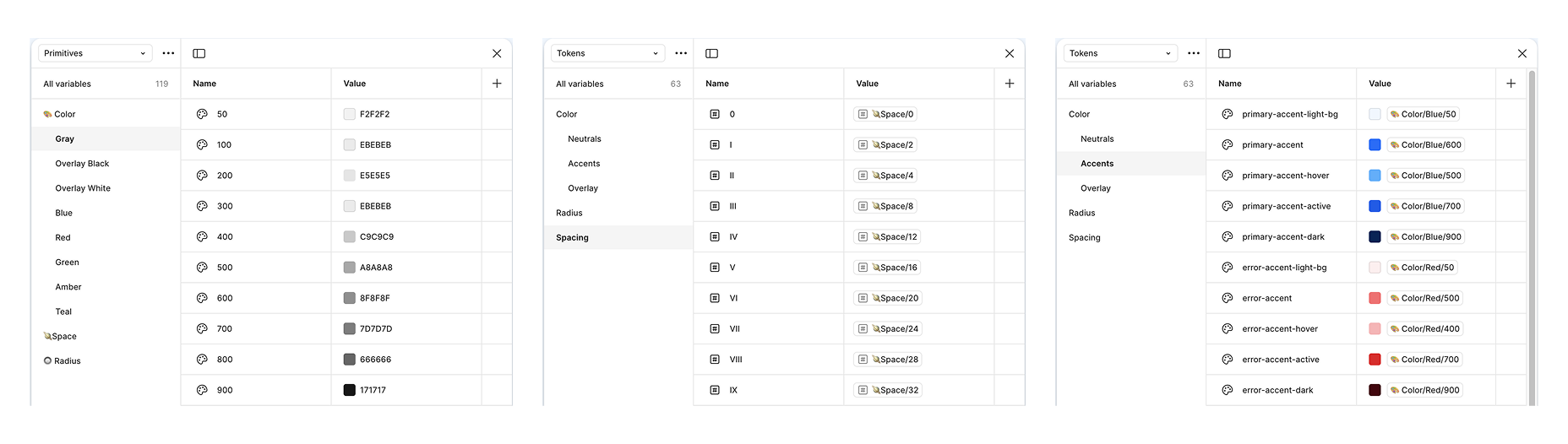Image resolution: width=1568 pixels, height=444 pixels.
Task: Click the Color/Blue/50 alias chip
Action: (1424, 114)
